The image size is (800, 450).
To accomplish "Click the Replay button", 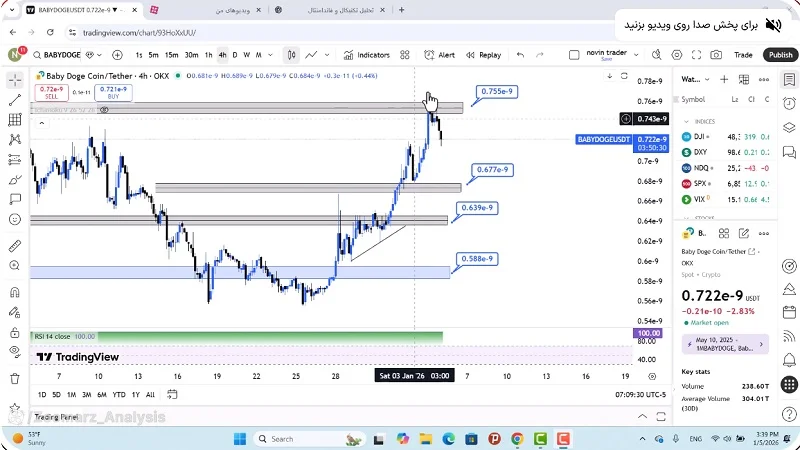I will (x=483, y=55).
